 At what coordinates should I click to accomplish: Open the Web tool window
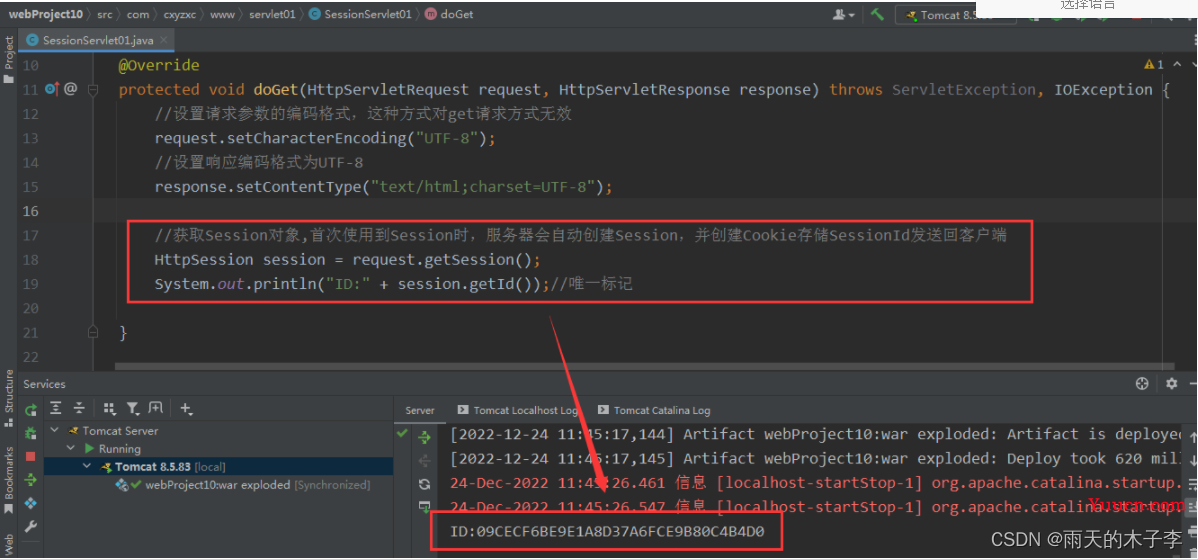point(9,544)
